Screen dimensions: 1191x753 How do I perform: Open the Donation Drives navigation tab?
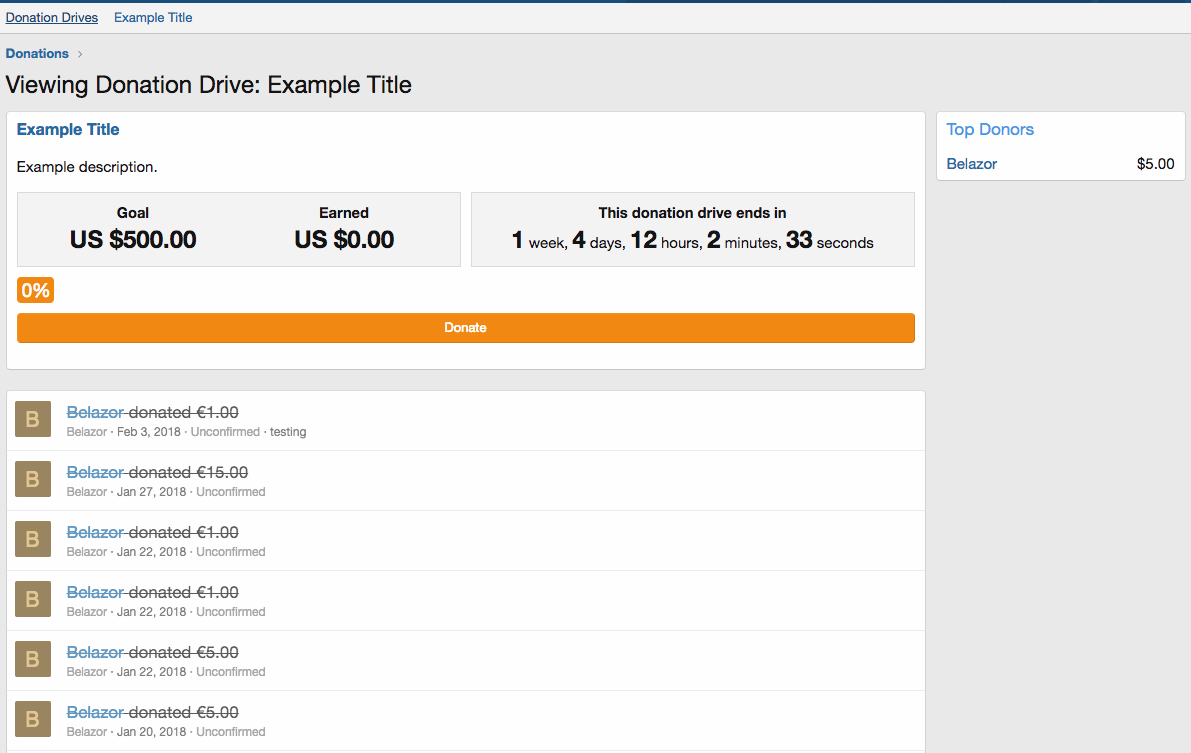(52, 17)
